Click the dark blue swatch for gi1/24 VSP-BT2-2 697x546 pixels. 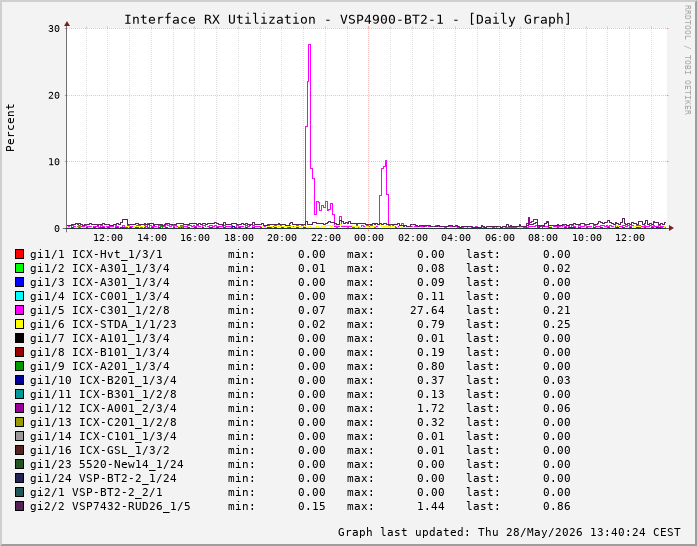19,478
